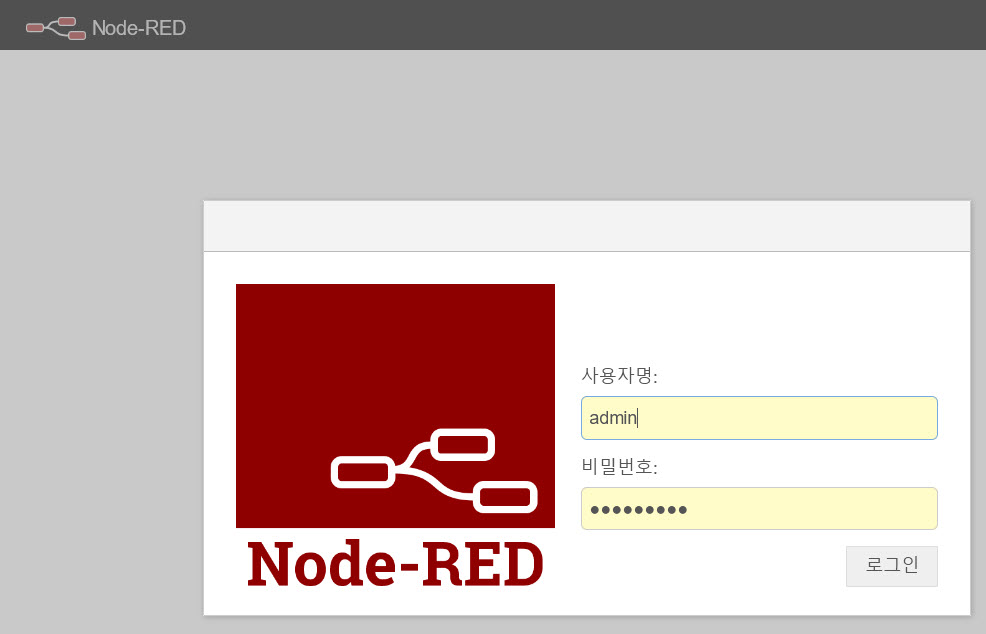The image size is (986, 634).
Task: Click the 사용자명: label
Action: 619,375
